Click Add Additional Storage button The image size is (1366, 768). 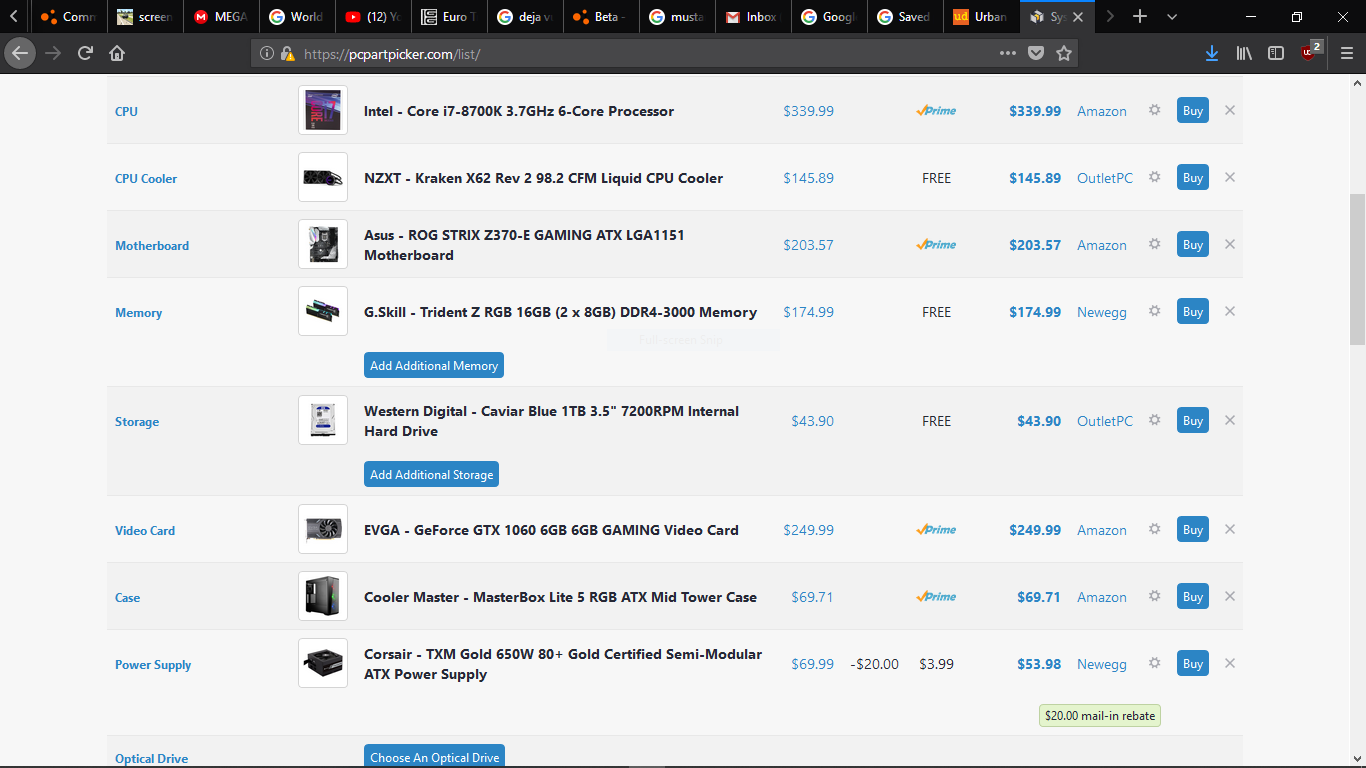(431, 474)
